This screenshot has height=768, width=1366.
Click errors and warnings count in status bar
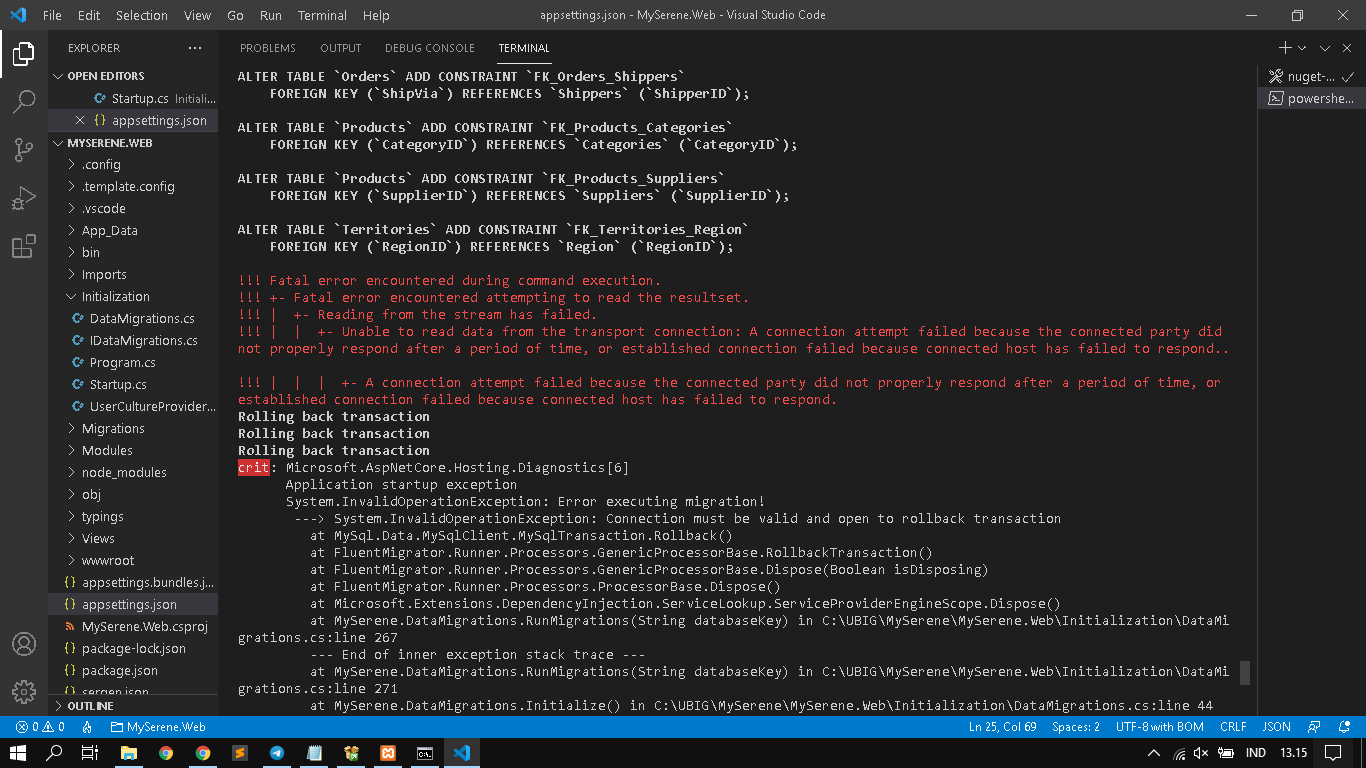coord(39,727)
